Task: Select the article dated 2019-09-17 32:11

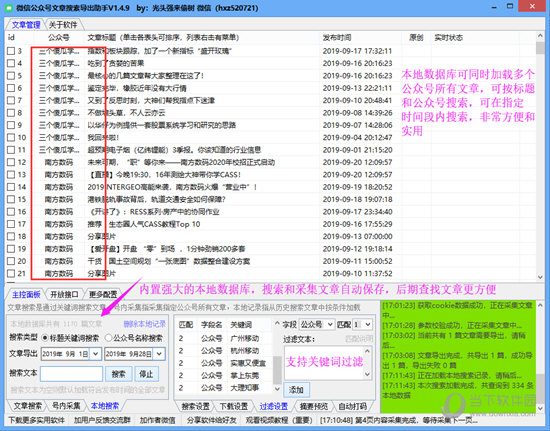Action: (x=271, y=51)
